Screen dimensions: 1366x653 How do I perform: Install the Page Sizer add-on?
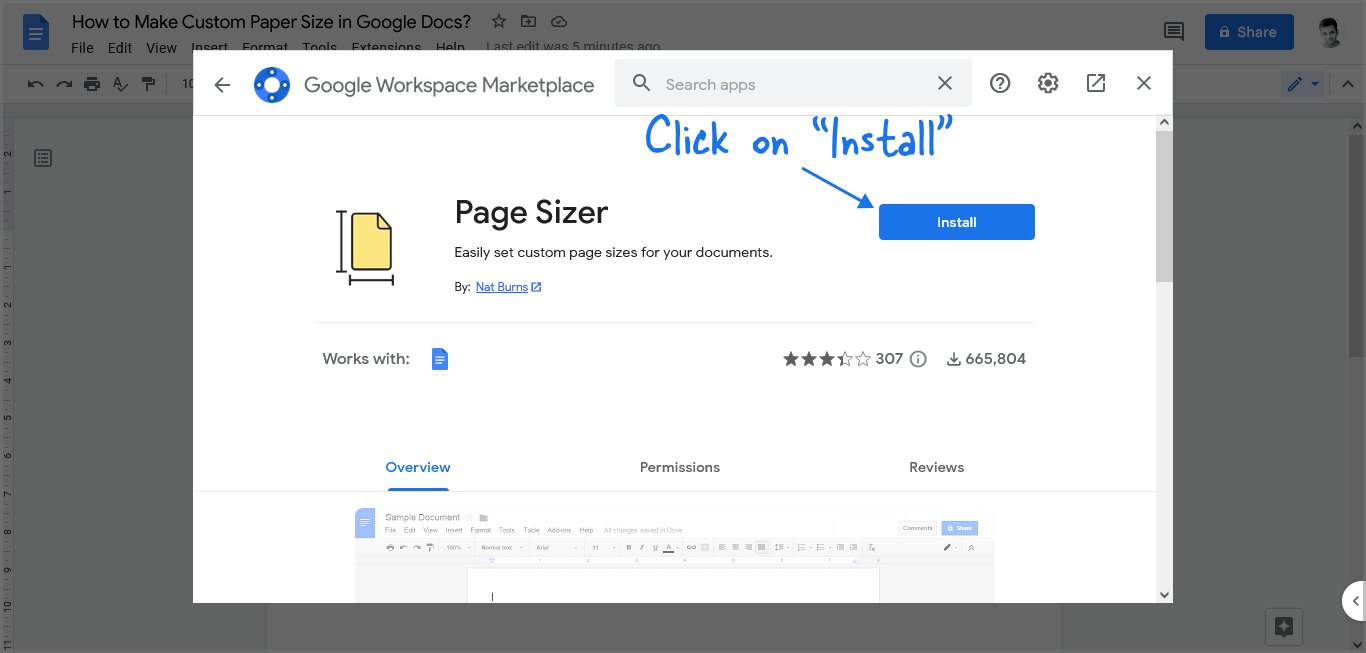[x=956, y=221]
